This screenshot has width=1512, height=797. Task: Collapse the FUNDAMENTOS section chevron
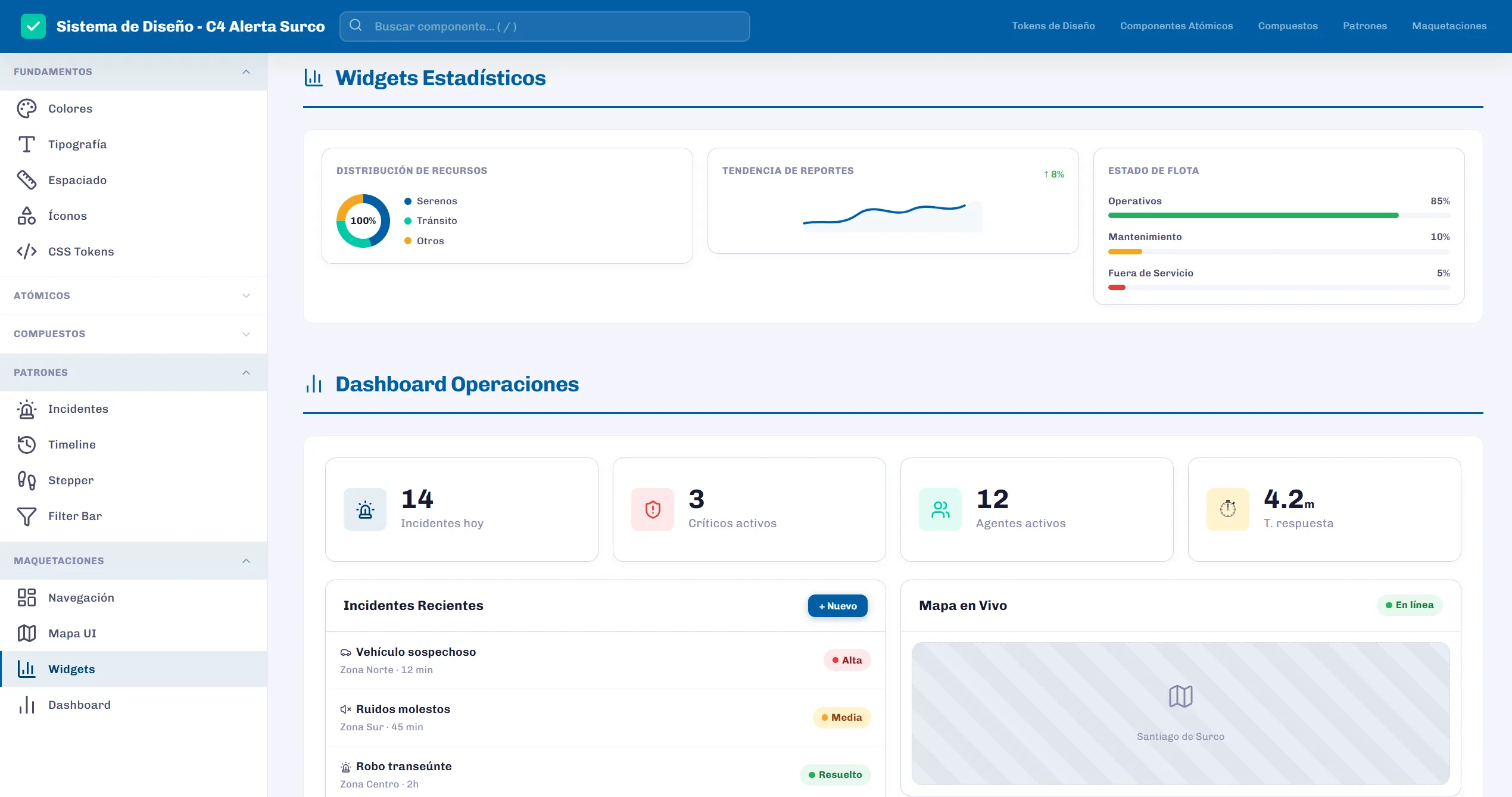[x=246, y=71]
